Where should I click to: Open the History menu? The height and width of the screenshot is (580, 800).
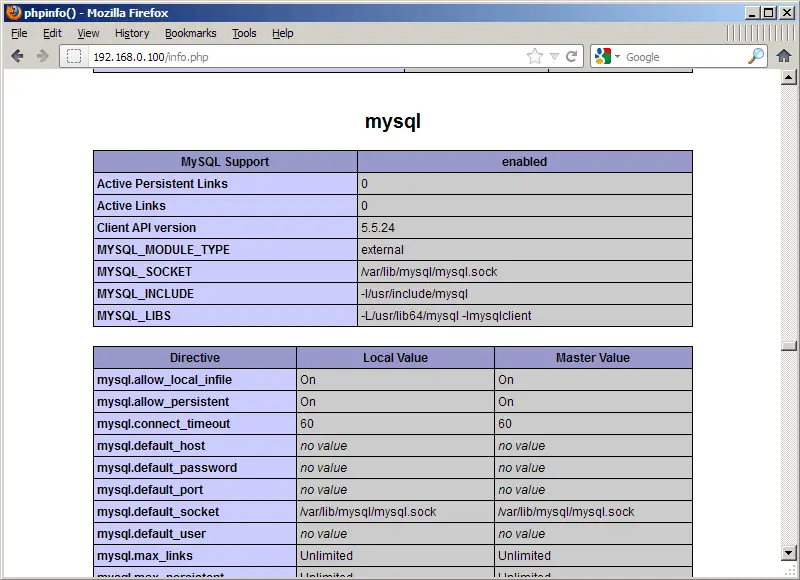click(x=132, y=33)
